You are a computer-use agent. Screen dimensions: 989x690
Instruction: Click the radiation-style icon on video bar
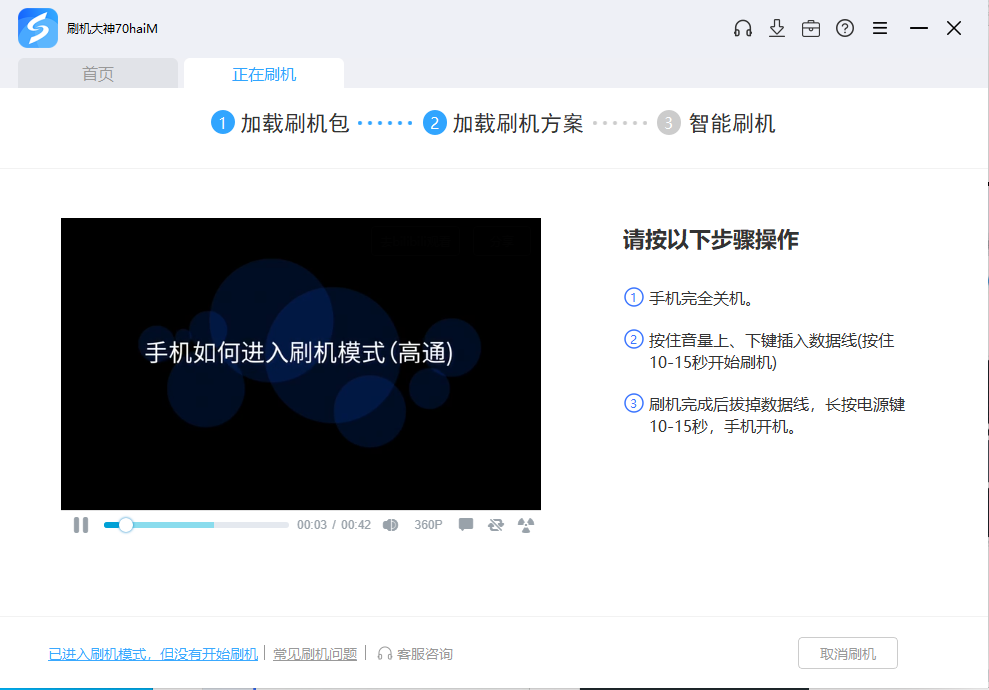click(x=526, y=525)
